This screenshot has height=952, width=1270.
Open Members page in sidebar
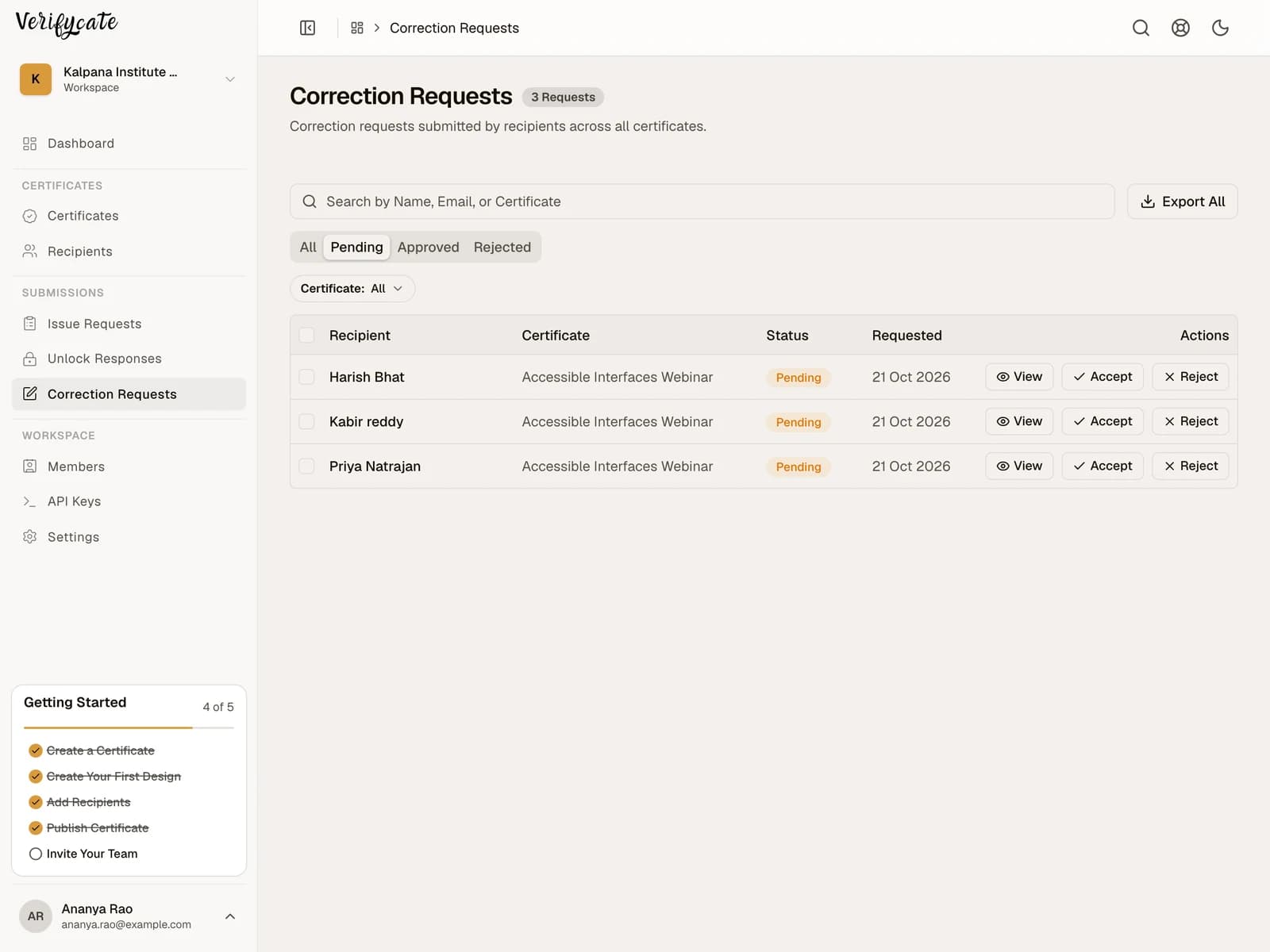coord(129,466)
